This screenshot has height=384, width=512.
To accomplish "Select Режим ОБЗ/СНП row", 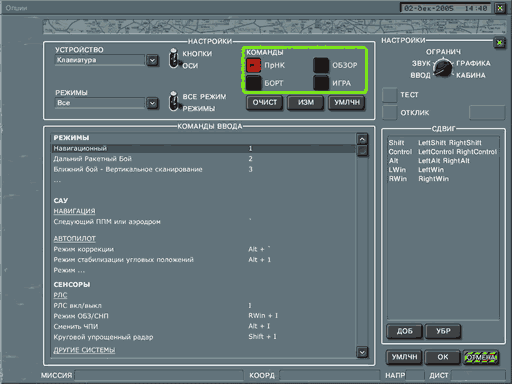I will [203, 316].
